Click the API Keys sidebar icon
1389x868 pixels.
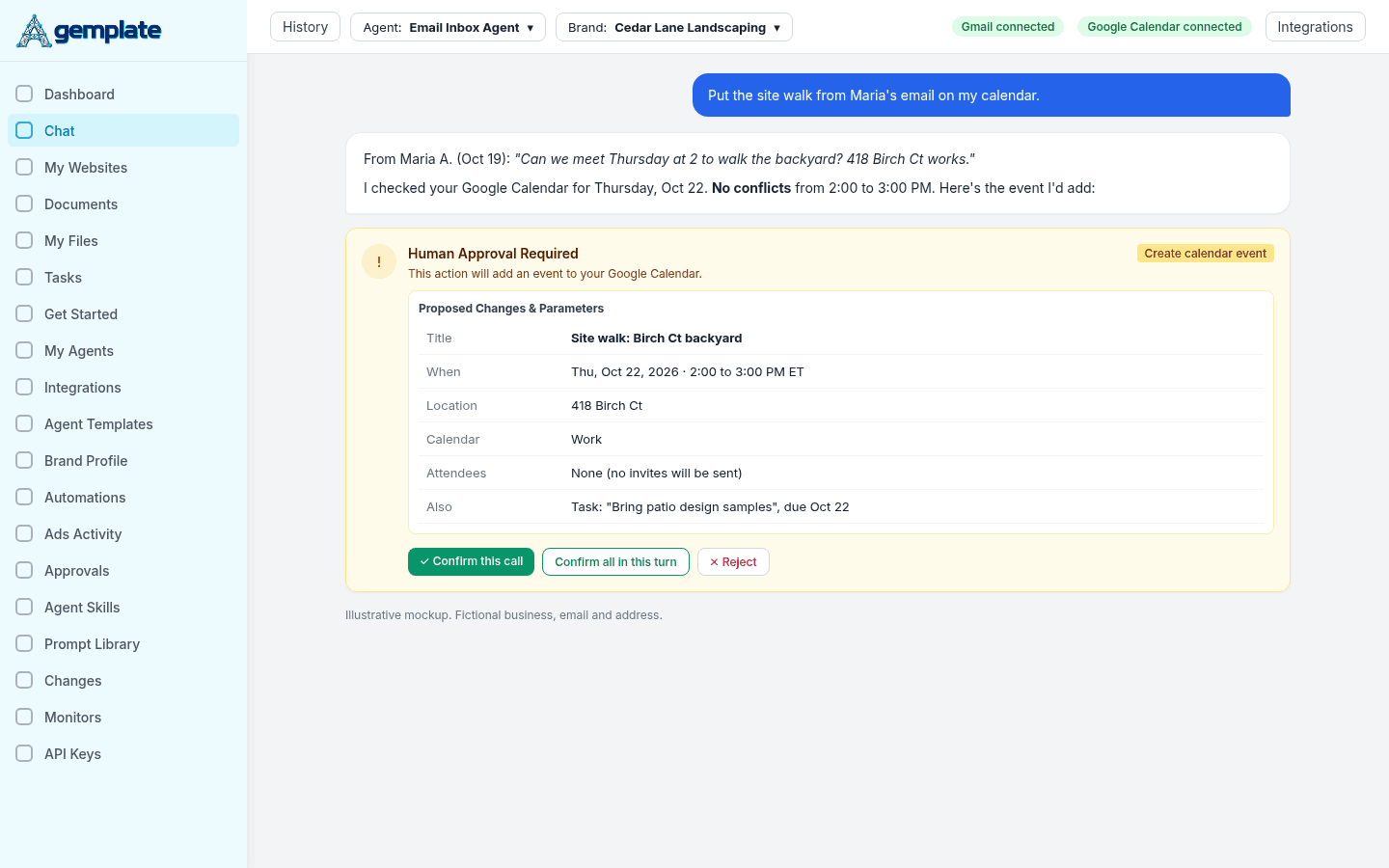[24, 753]
